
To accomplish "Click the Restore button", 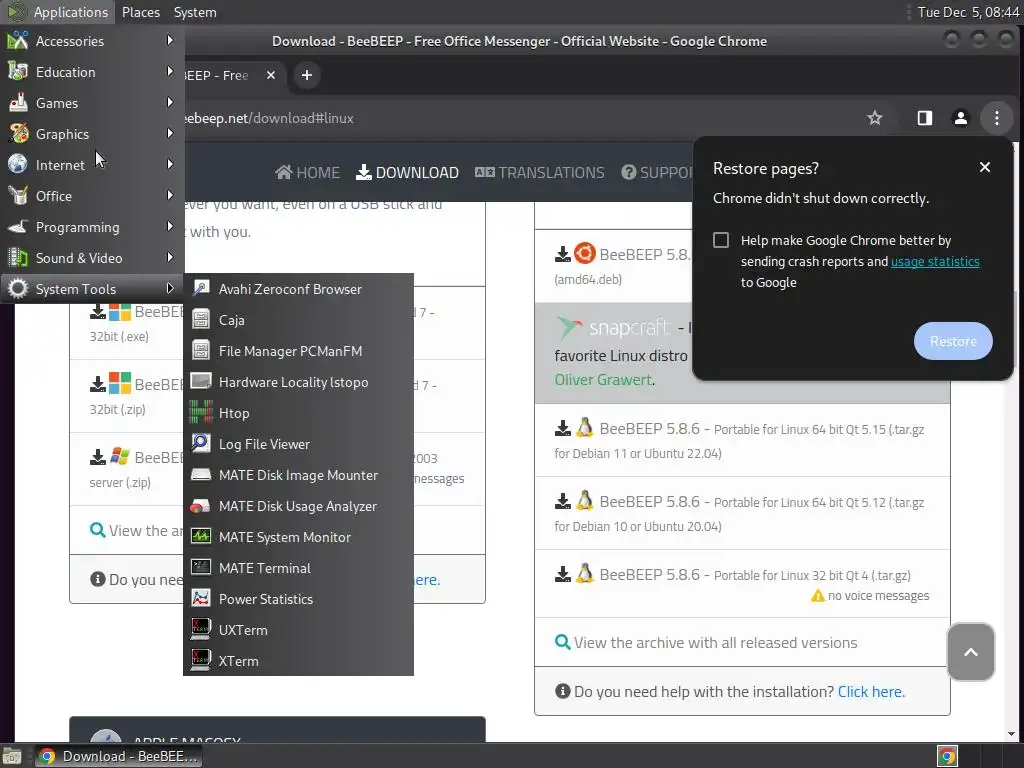I will 953,341.
